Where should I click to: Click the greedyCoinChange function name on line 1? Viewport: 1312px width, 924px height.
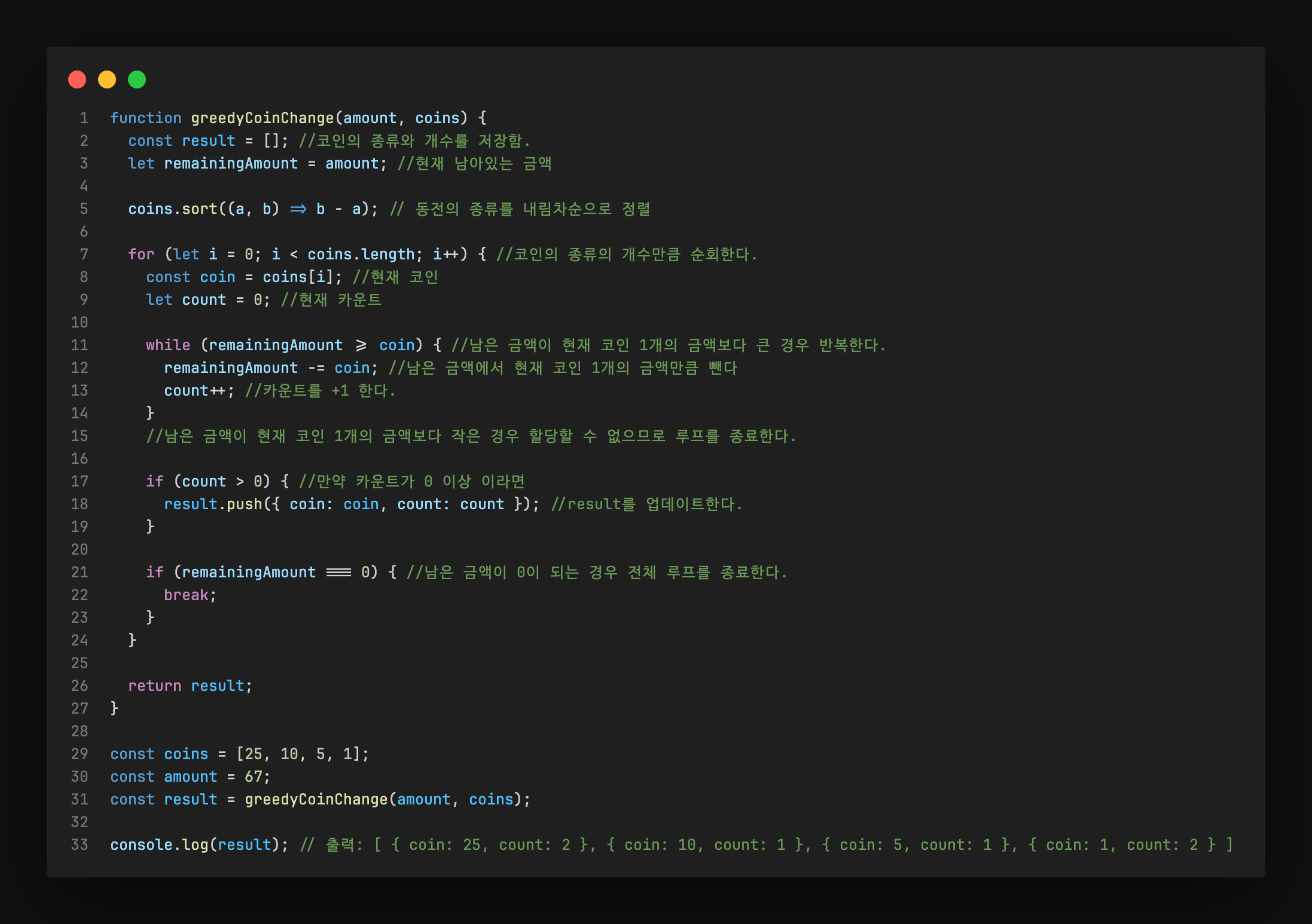(262, 118)
